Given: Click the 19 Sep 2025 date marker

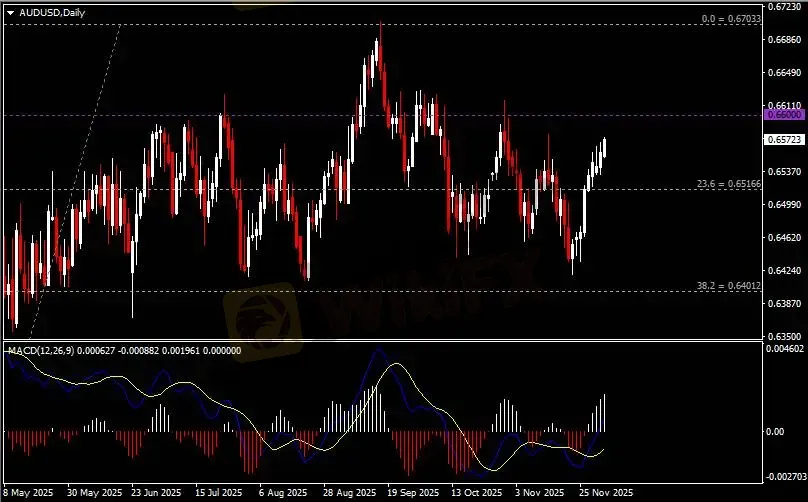Looking at the screenshot, I should 413,493.
